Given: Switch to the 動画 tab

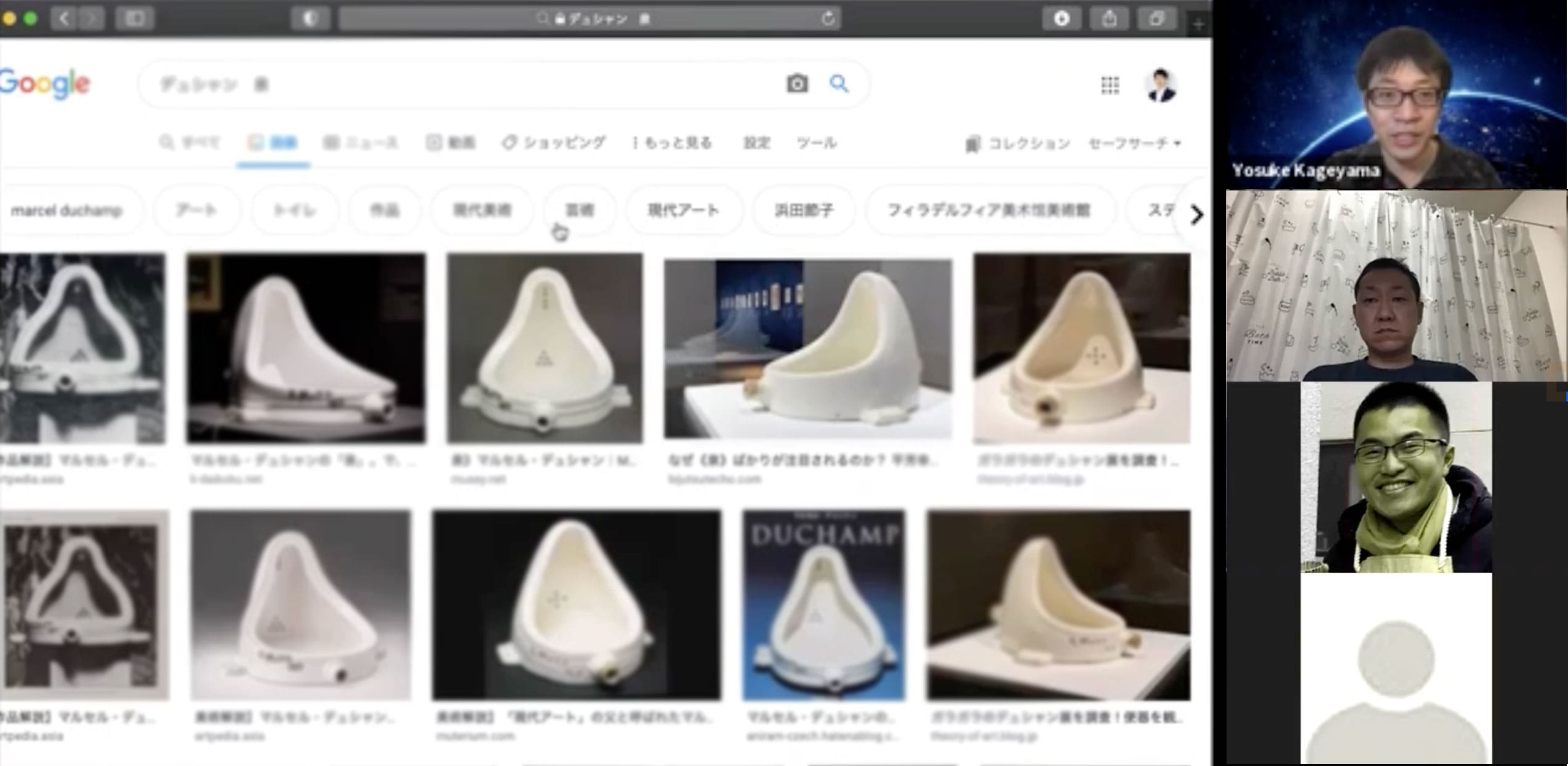Looking at the screenshot, I should pyautogui.click(x=451, y=143).
